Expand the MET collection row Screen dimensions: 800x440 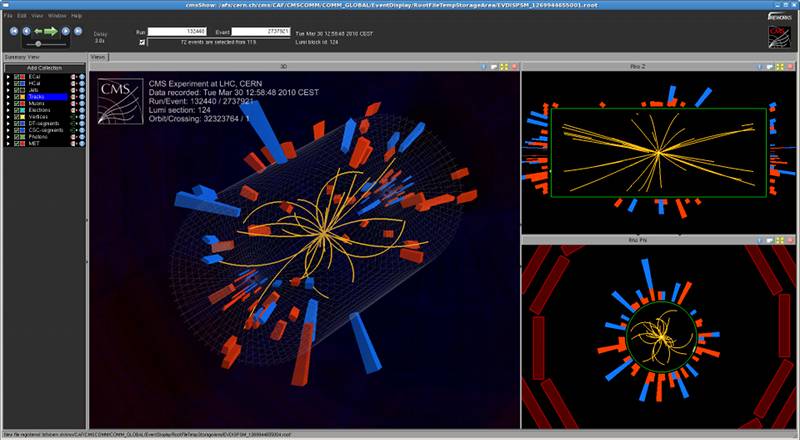pos(8,143)
